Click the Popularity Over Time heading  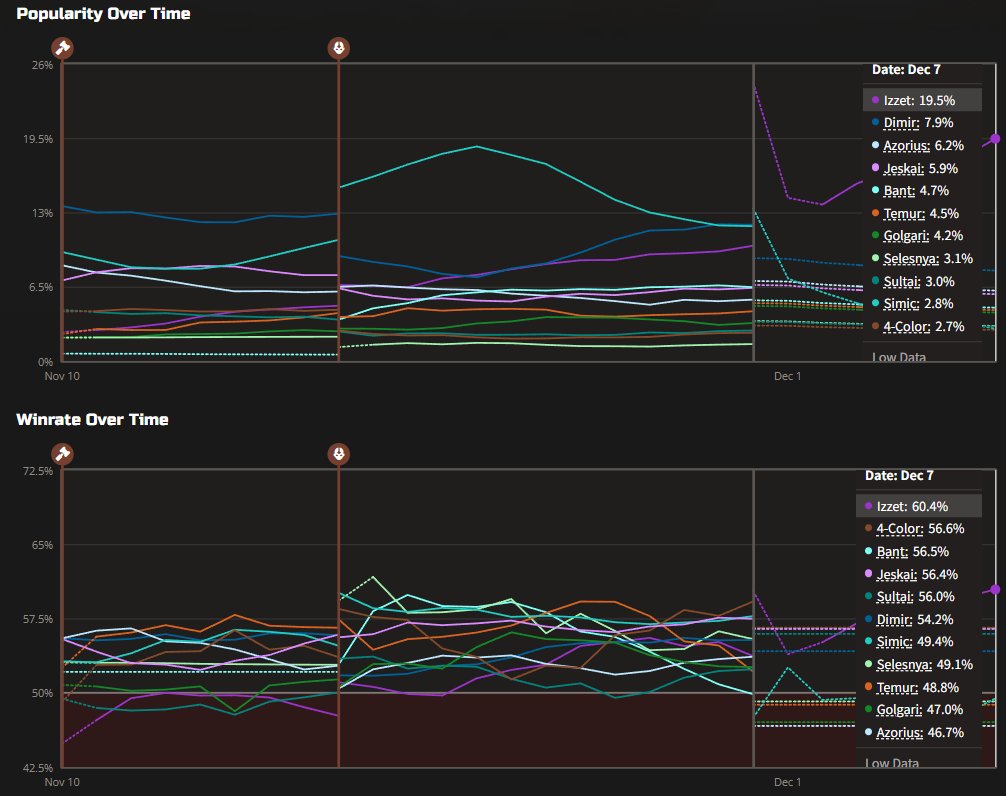(103, 14)
